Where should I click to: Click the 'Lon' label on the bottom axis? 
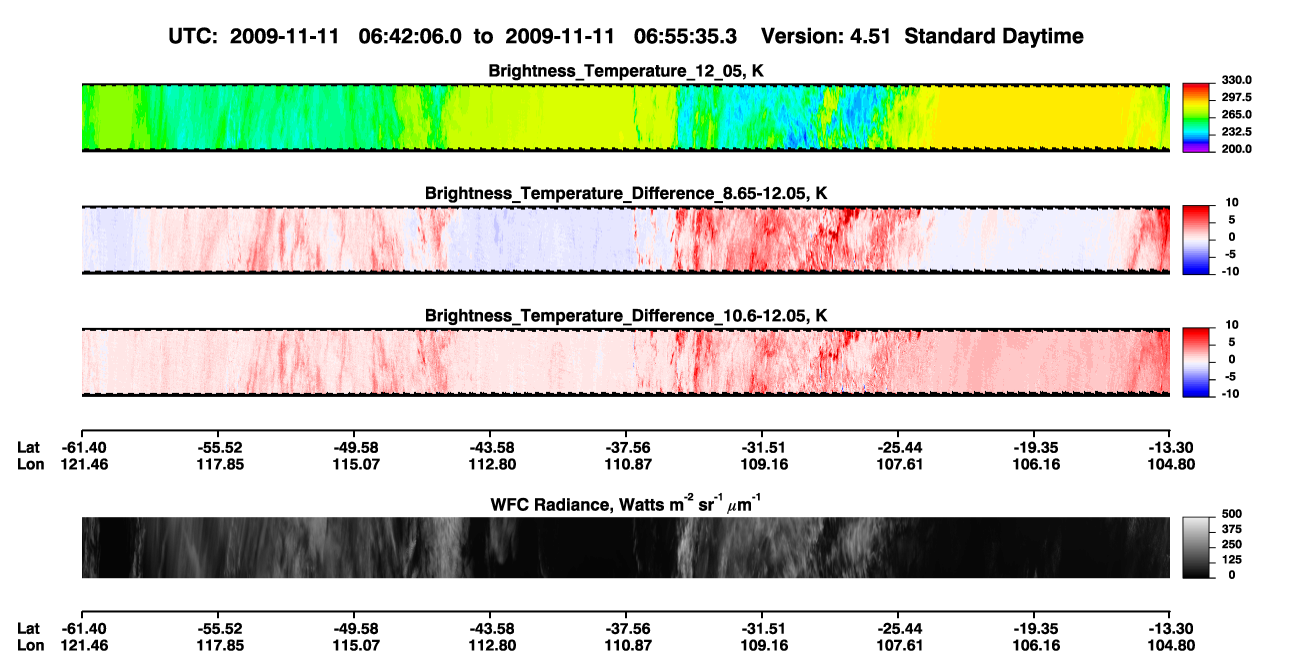[x=30, y=645]
